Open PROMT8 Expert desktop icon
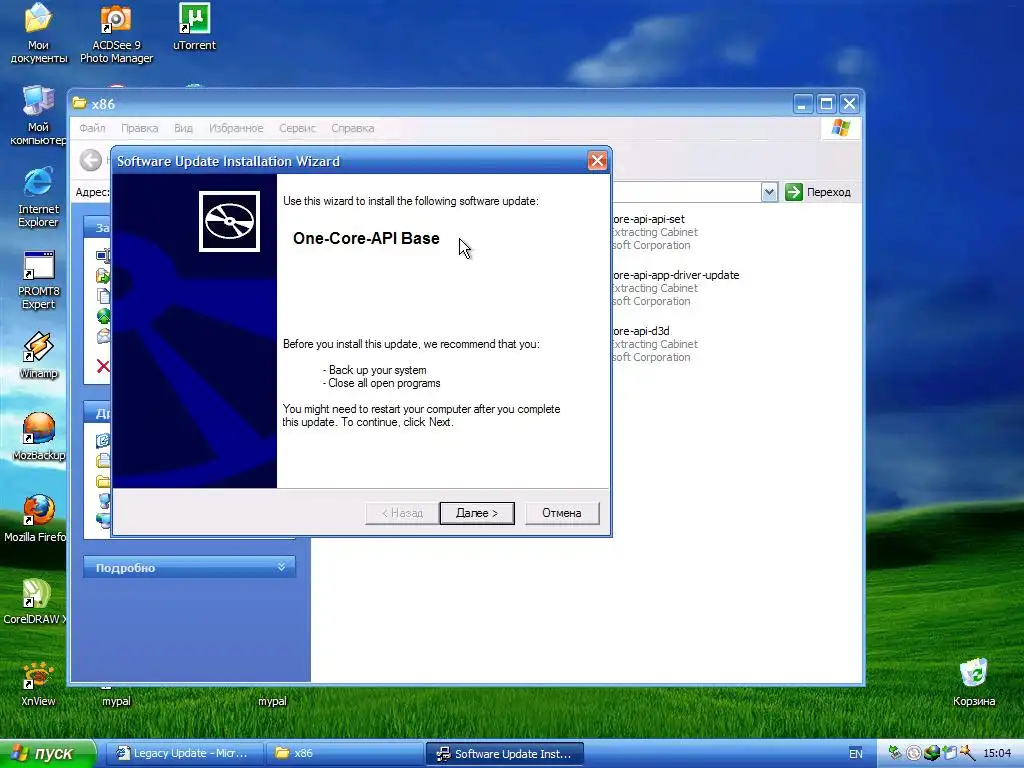The width and height of the screenshot is (1024, 768). click(38, 280)
